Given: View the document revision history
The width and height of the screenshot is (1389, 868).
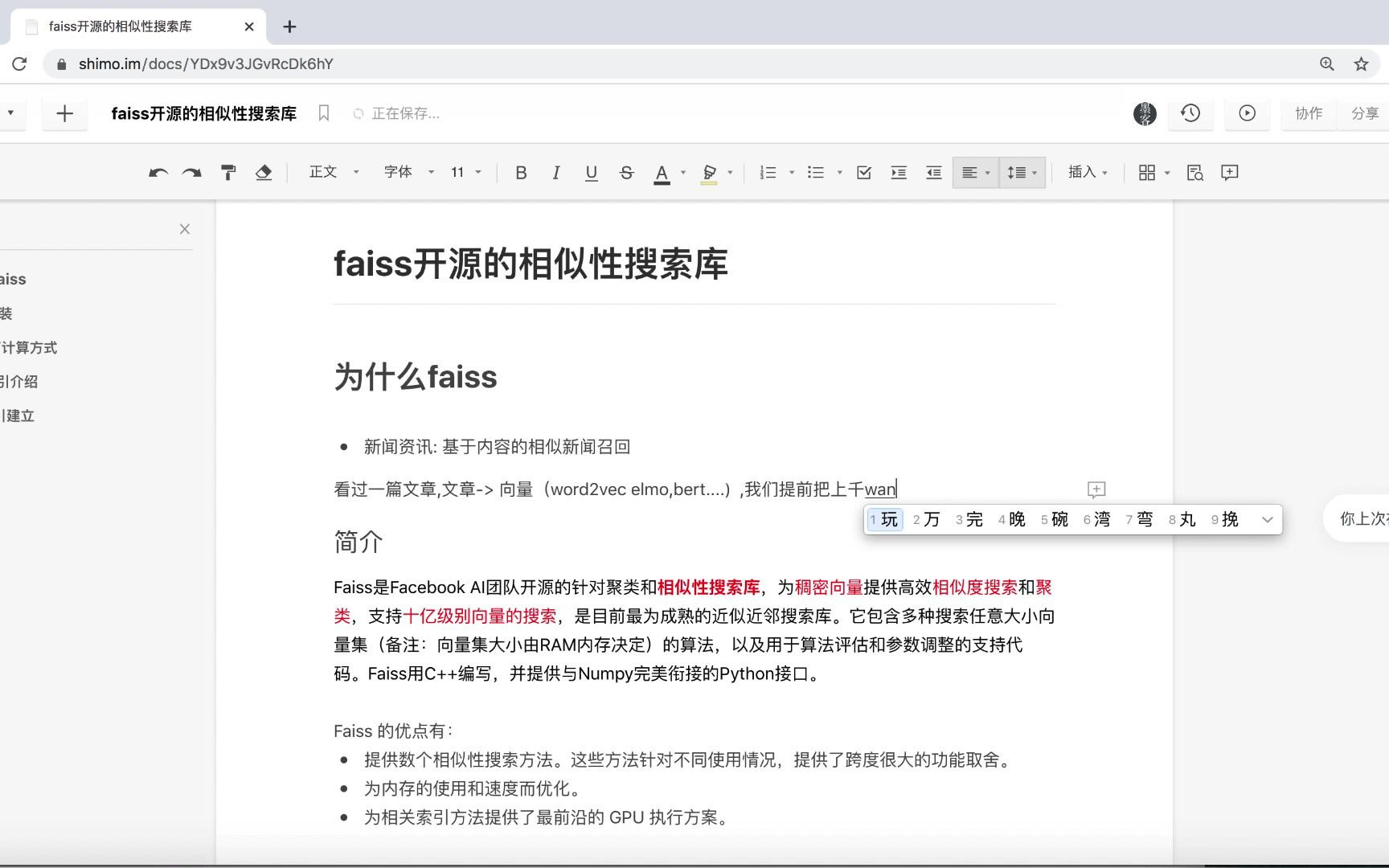Looking at the screenshot, I should pyautogui.click(x=1190, y=113).
